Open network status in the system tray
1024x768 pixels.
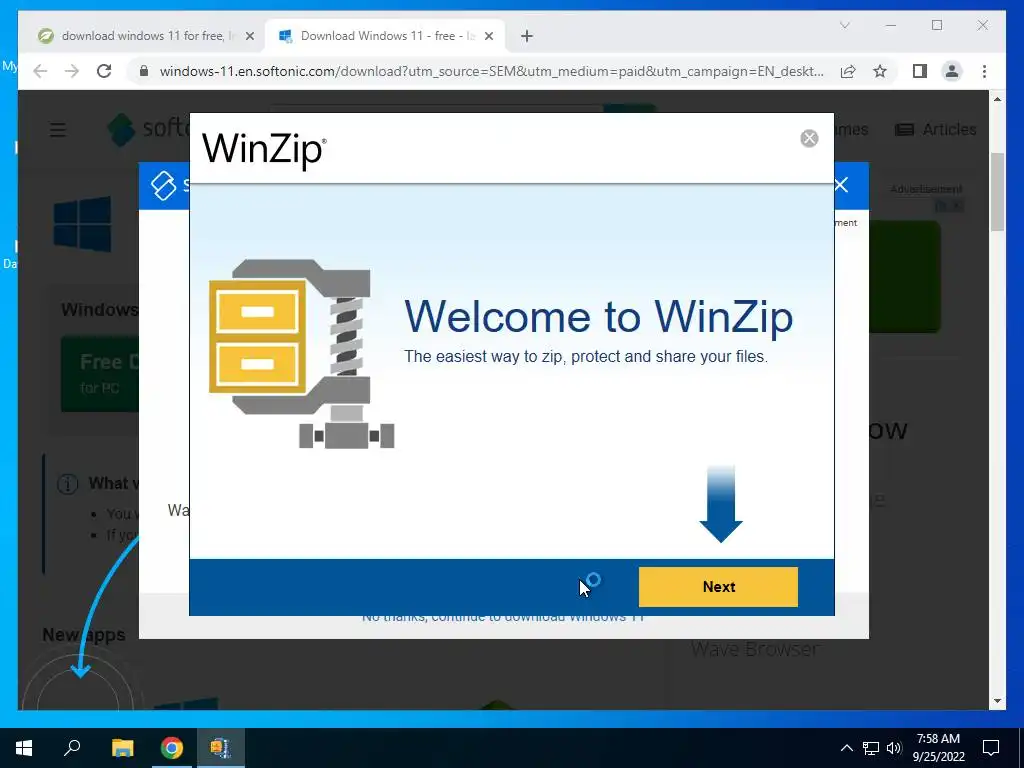[x=871, y=748]
